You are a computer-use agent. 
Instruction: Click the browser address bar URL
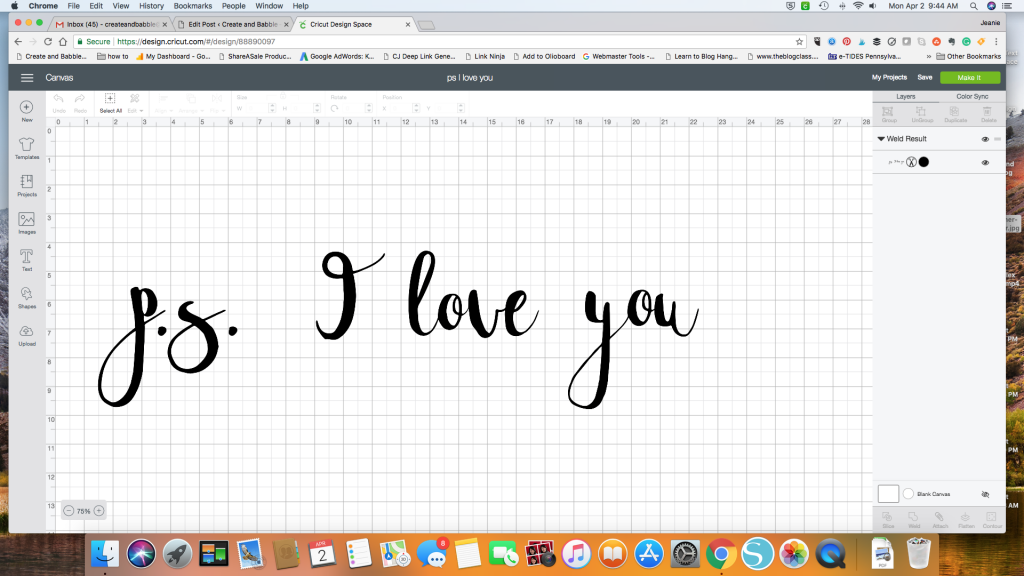(196, 41)
